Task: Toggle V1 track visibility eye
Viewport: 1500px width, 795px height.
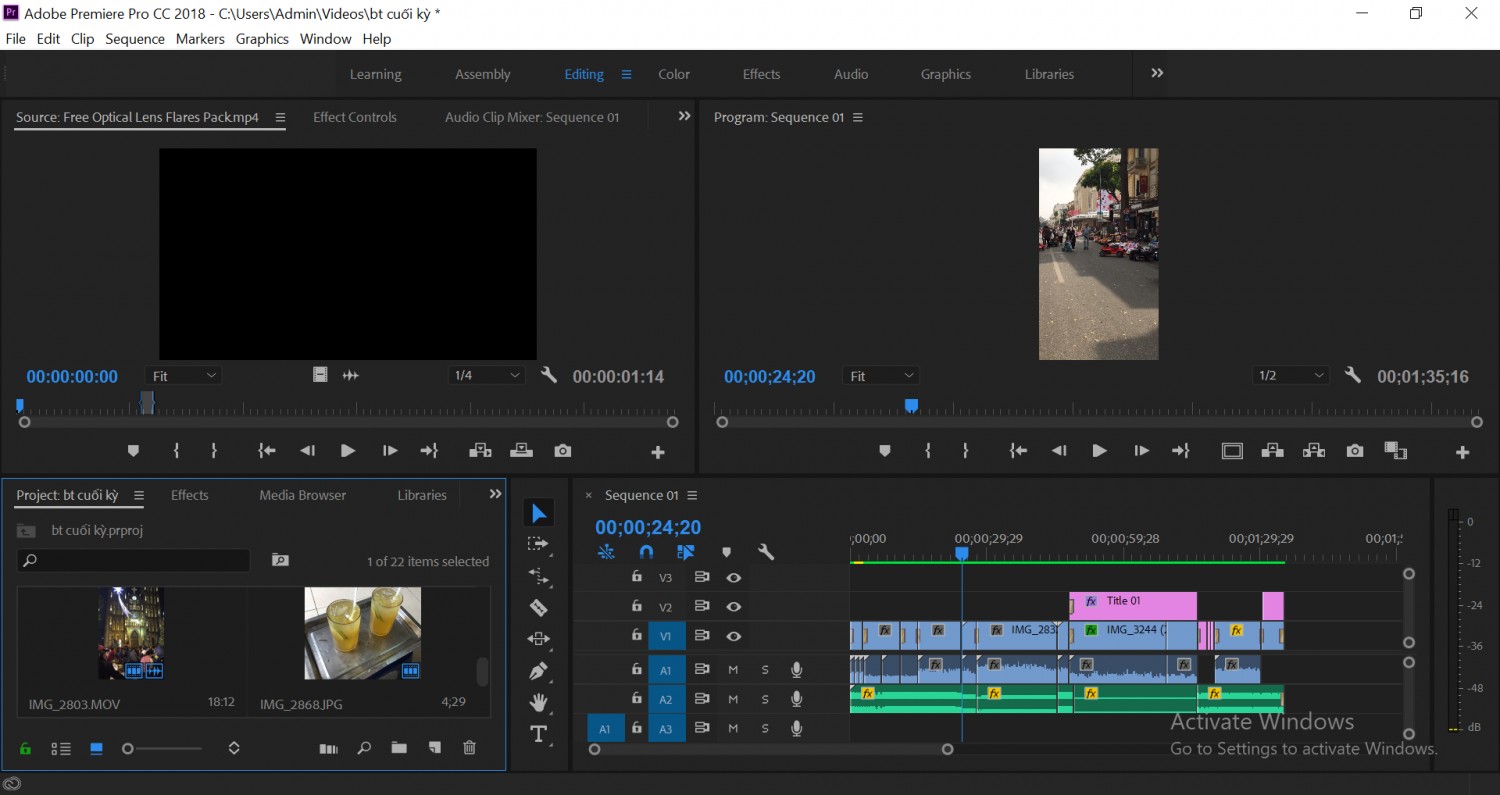Action: point(734,636)
